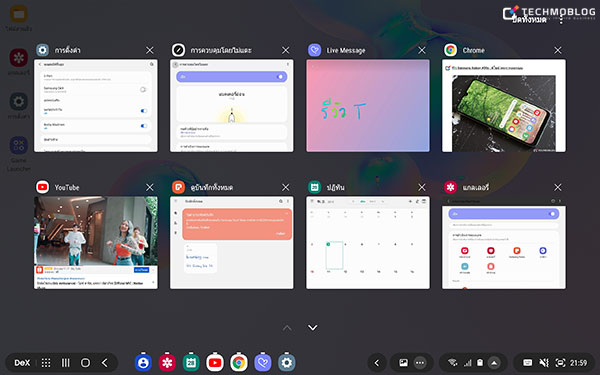Tap the back arrow next to home icon

[x=105, y=363]
